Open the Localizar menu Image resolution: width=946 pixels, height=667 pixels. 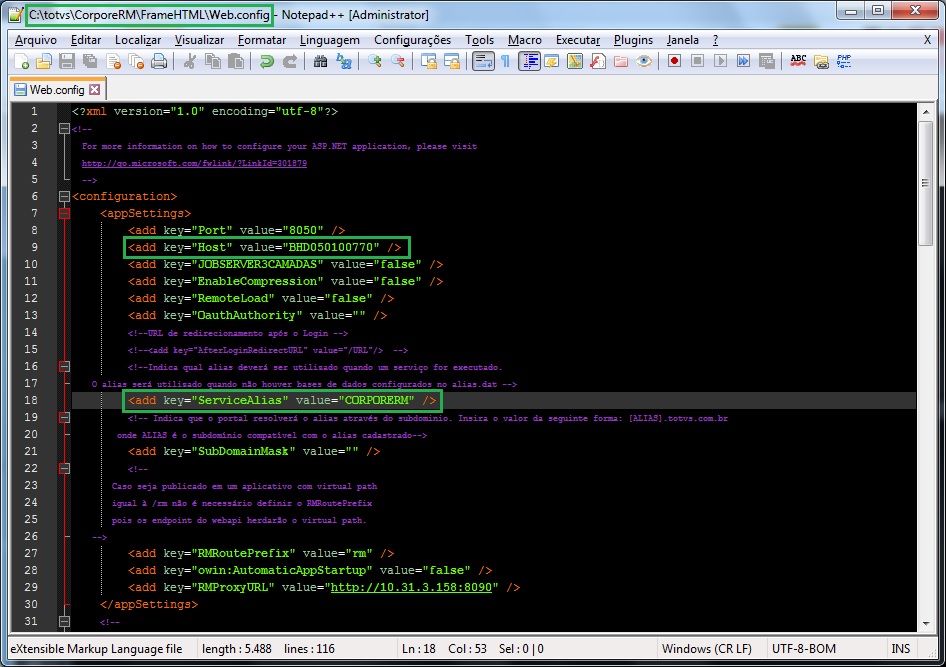138,40
